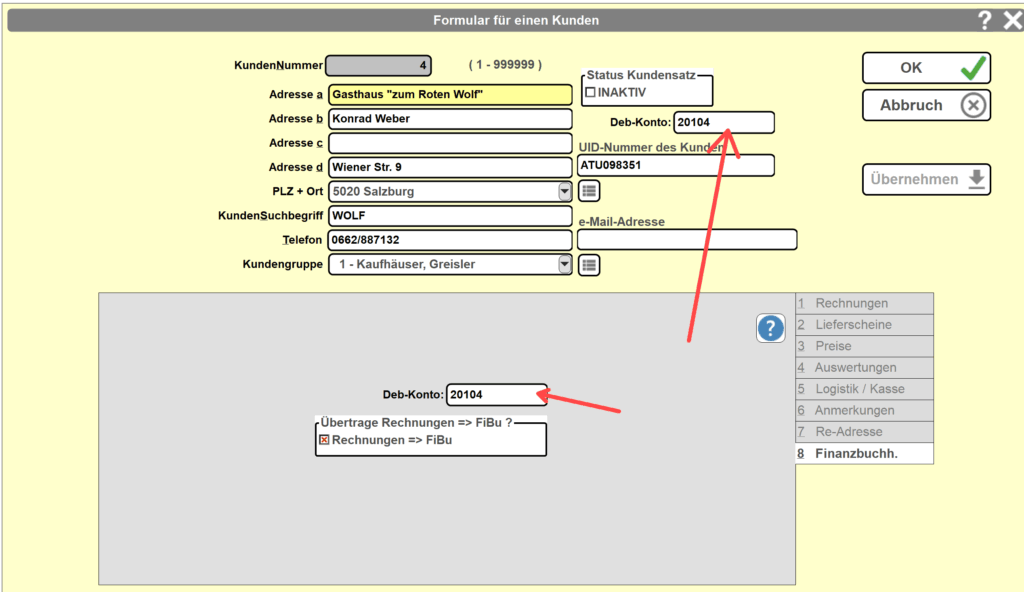Expand the Kundengruppe dropdown
The image size is (1024, 592).
pos(564,264)
